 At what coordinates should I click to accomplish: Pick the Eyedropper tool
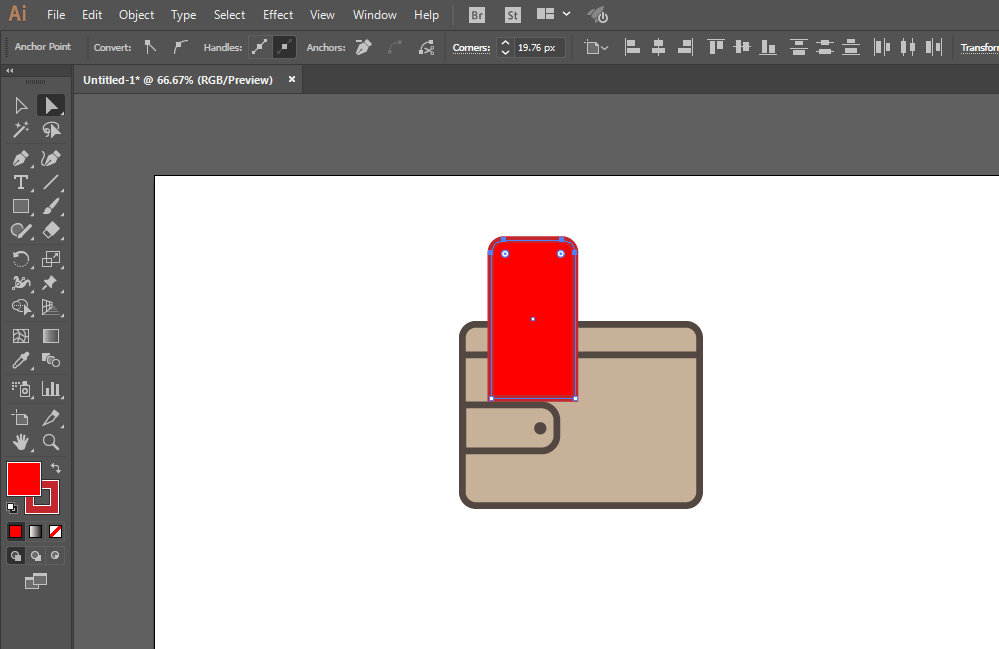click(20, 362)
